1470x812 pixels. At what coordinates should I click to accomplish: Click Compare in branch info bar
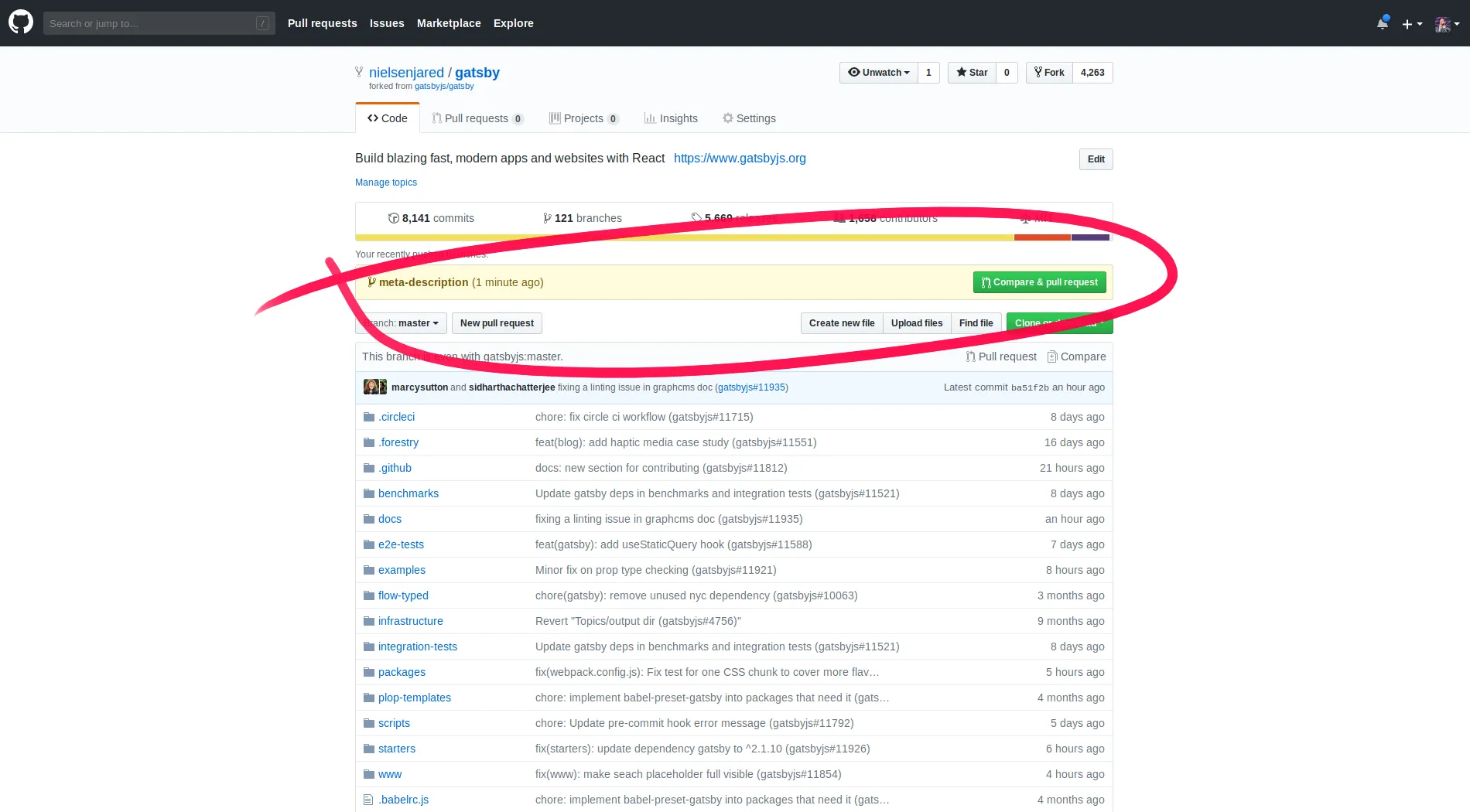(x=1076, y=357)
